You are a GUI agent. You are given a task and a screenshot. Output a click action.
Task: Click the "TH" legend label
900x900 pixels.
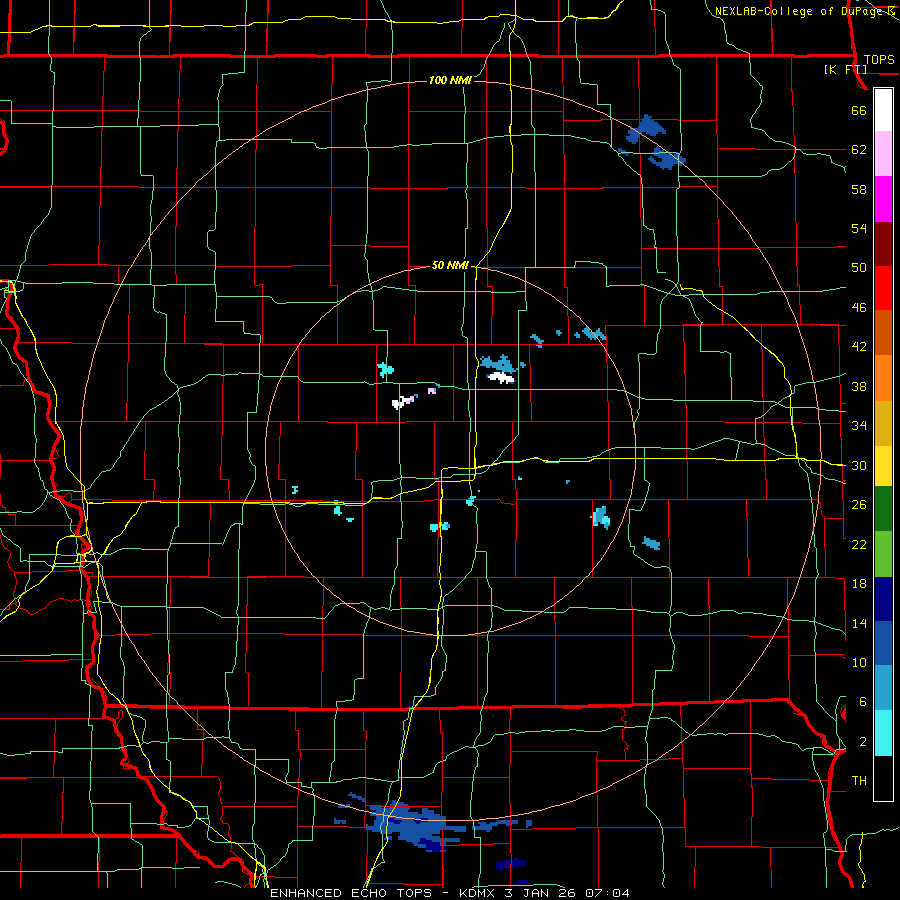(x=859, y=781)
